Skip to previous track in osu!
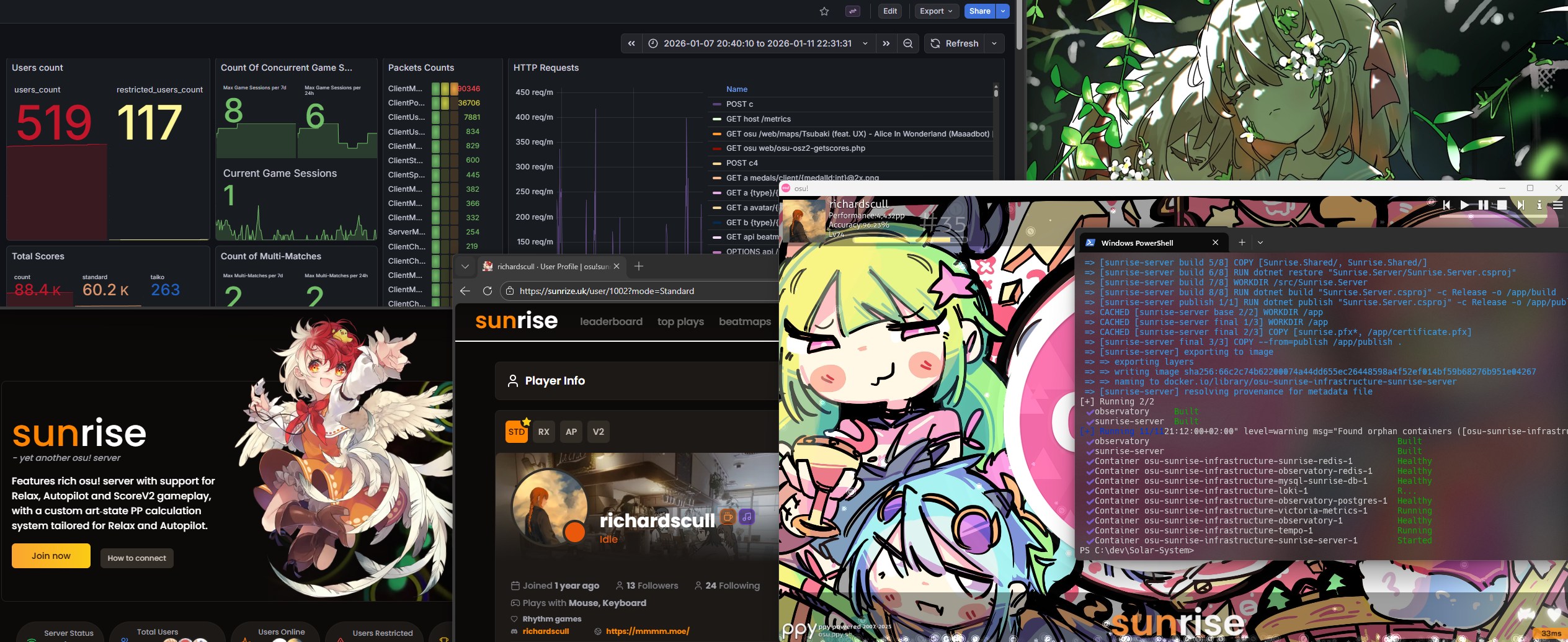The height and width of the screenshot is (642, 1568). tap(1446, 205)
